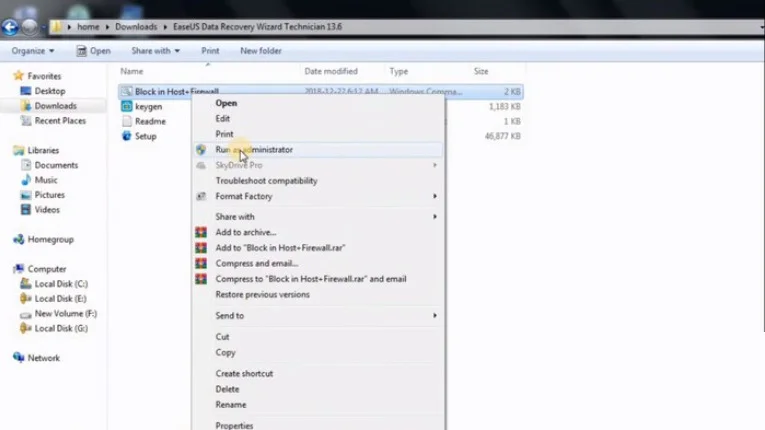This screenshot has width=765, height=430.
Task: Click the Back navigation arrow
Action: click(x=10, y=27)
